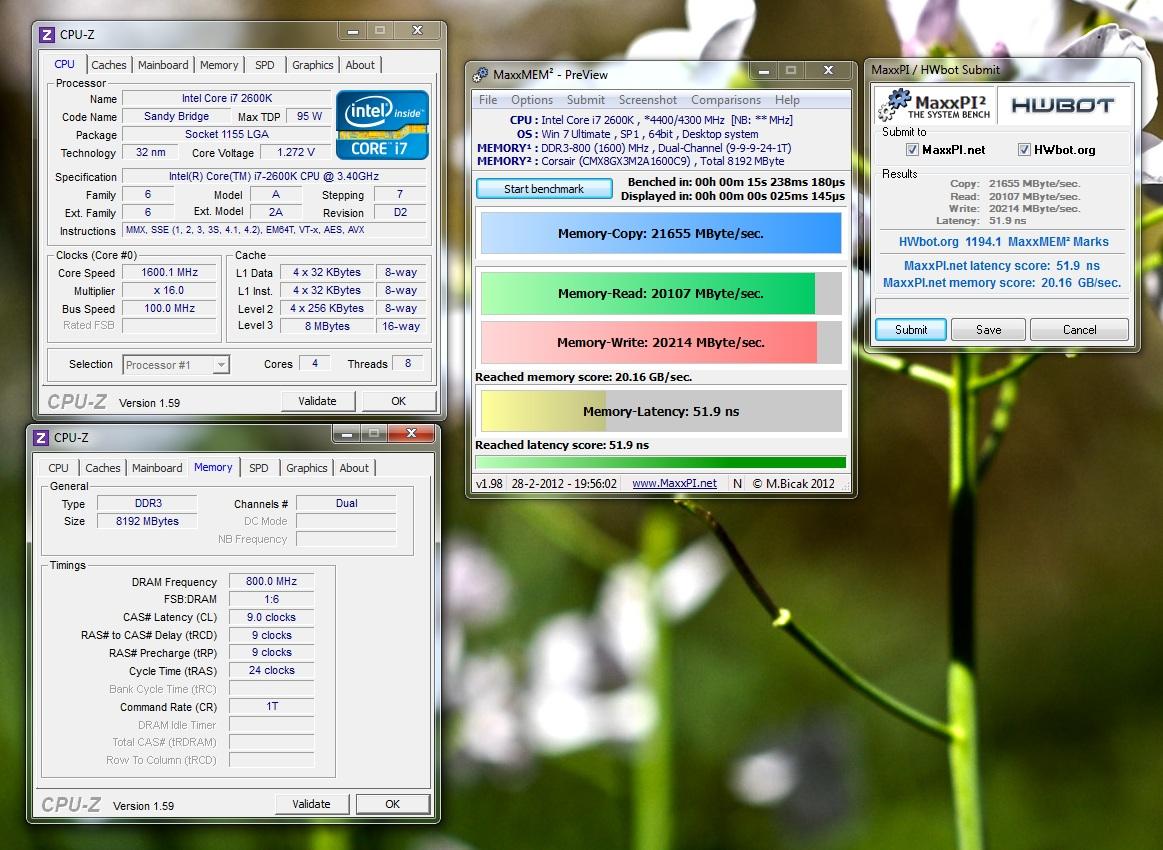Switch to SPD tab in bottom CPU-Z window
Image resolution: width=1163 pixels, height=850 pixels.
pyautogui.click(x=259, y=468)
